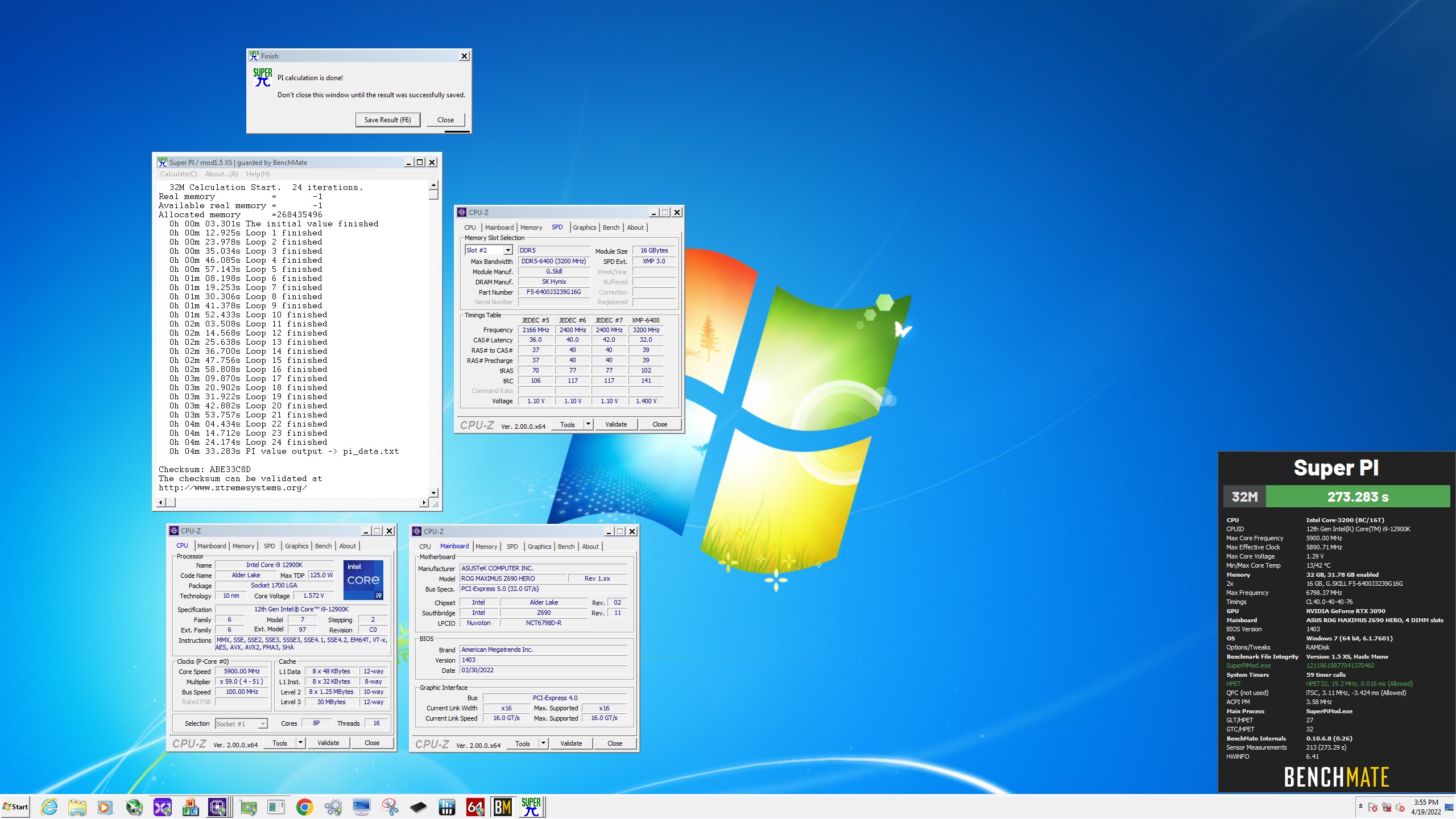Open the AIDA64 red taskbar icon
The height and width of the screenshot is (819, 1456).
click(475, 806)
